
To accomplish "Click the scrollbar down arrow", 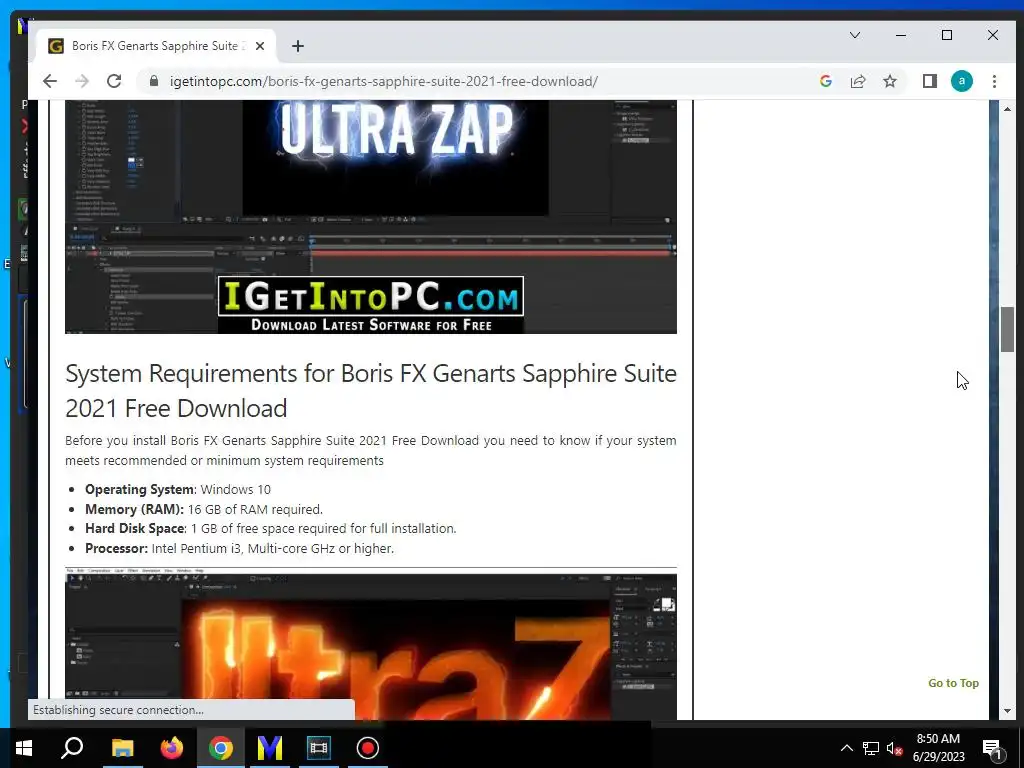I will pyautogui.click(x=1007, y=711).
